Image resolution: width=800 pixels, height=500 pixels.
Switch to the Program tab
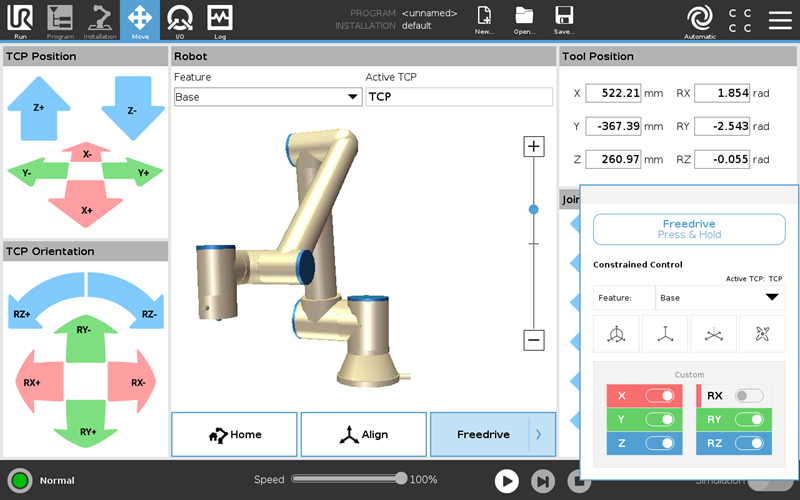[x=60, y=19]
